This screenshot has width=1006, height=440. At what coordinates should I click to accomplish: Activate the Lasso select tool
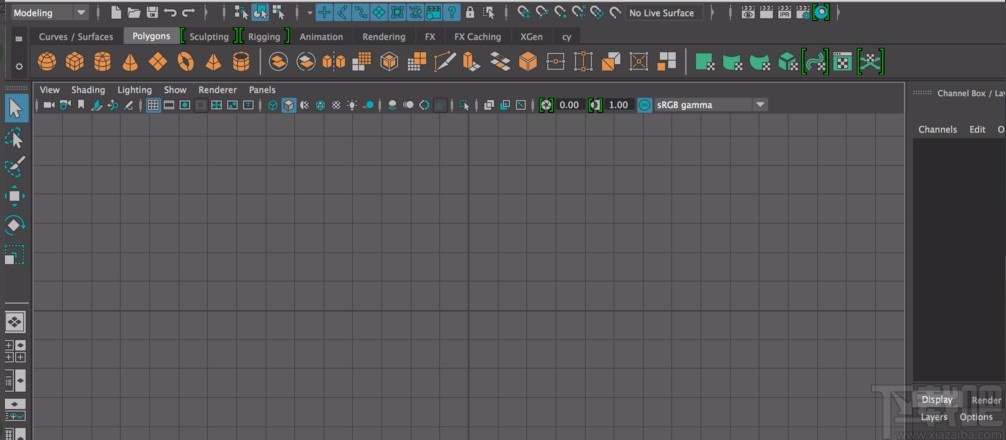15,137
